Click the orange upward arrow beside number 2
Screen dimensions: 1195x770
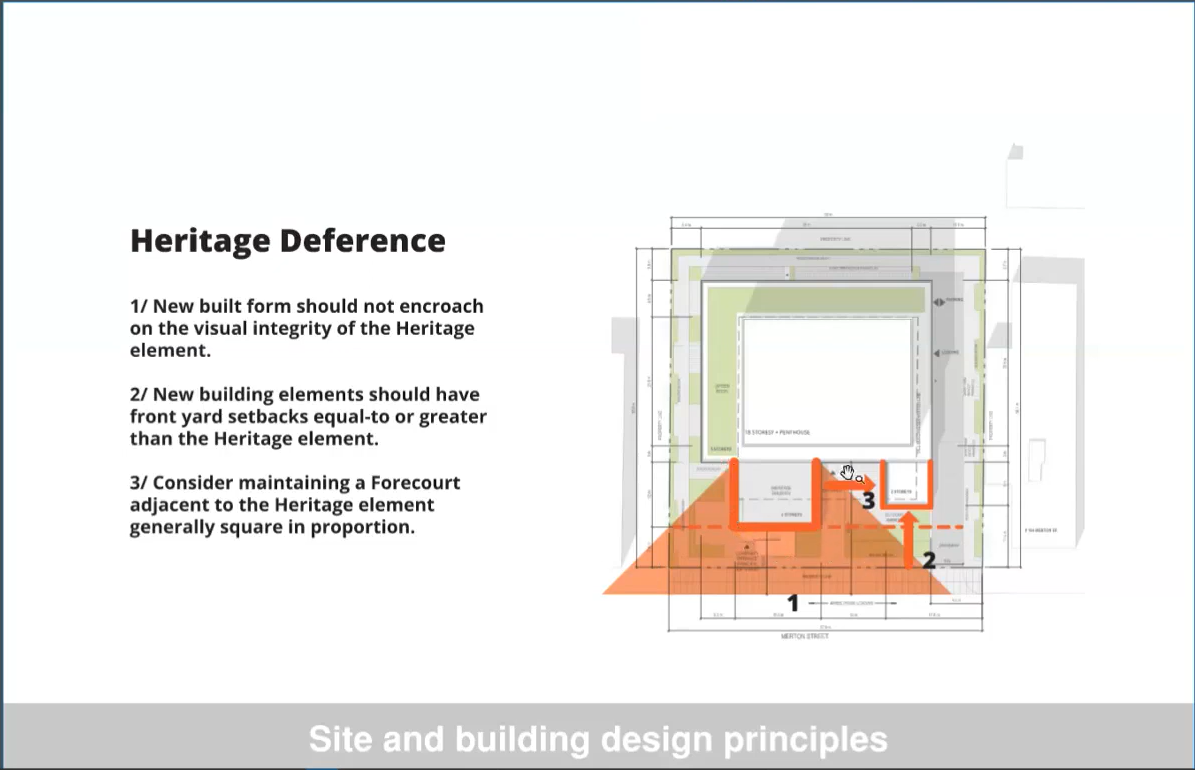pyautogui.click(x=908, y=540)
